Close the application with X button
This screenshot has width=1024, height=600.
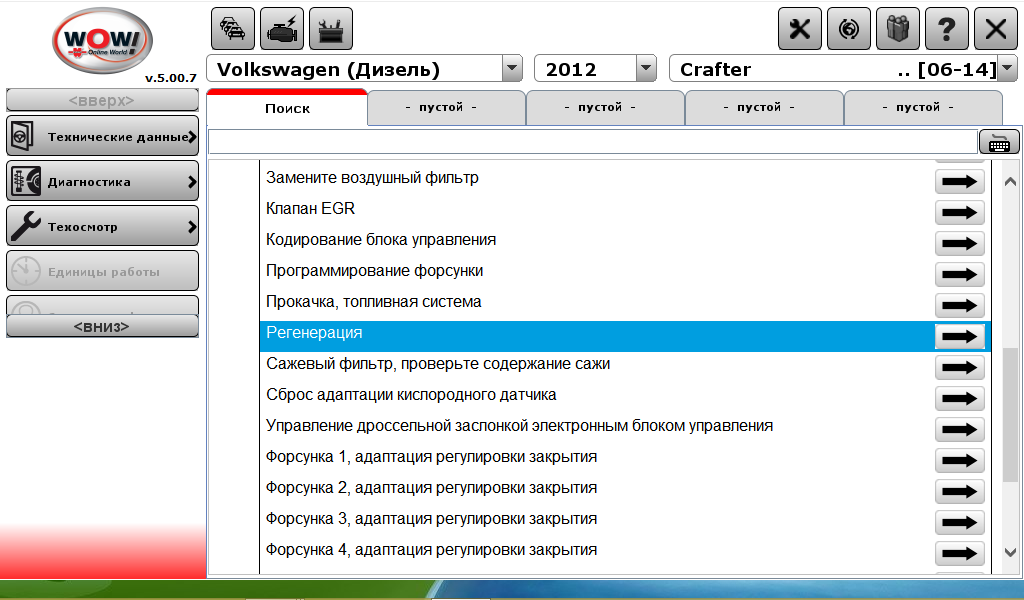pyautogui.click(x=996, y=29)
